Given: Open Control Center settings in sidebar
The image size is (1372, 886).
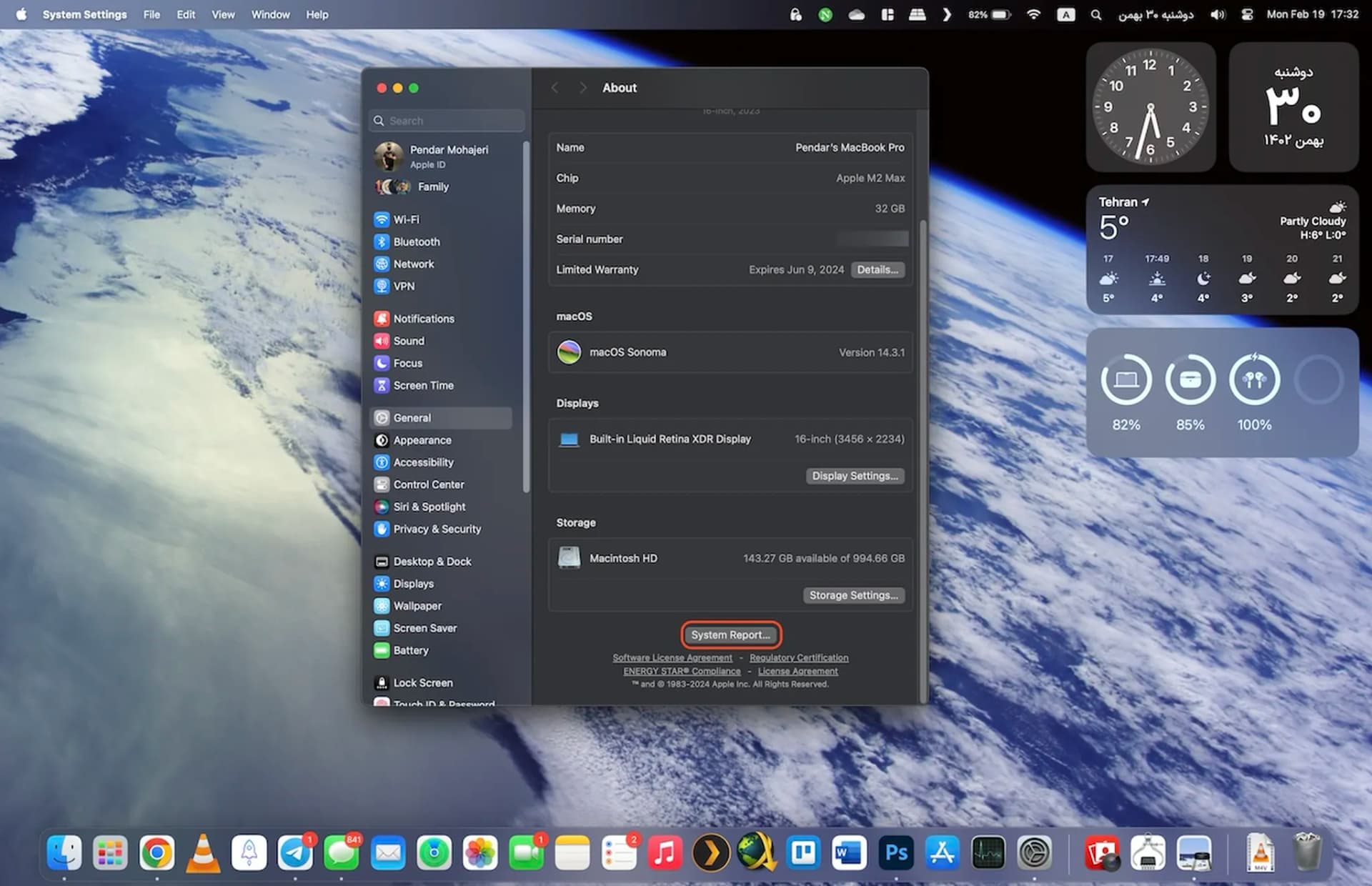Looking at the screenshot, I should coord(428,484).
